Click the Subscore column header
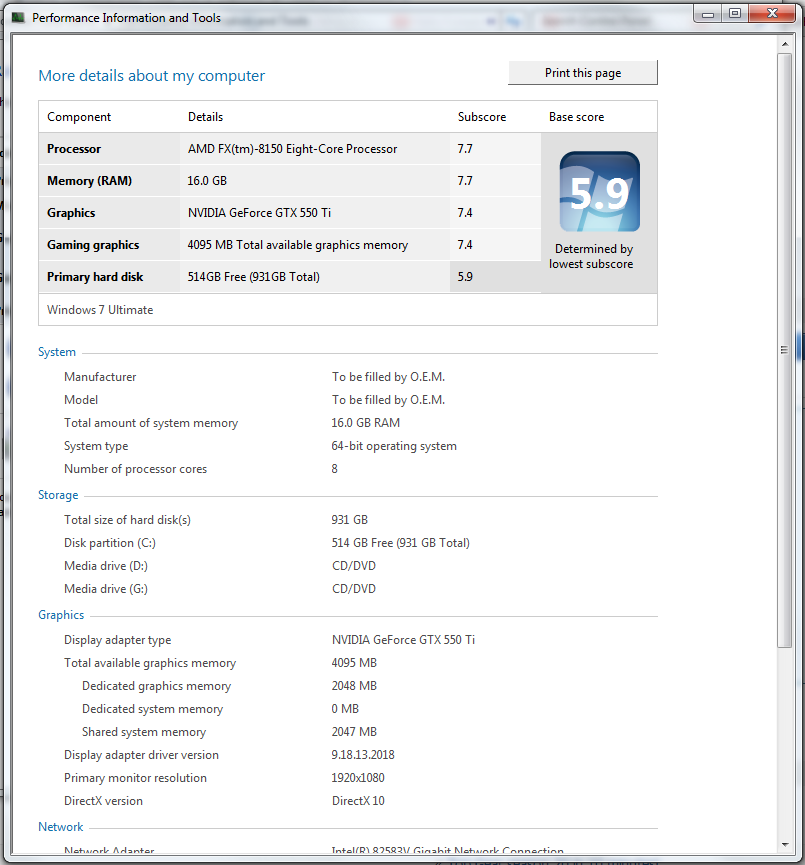This screenshot has height=865, width=805. click(482, 117)
